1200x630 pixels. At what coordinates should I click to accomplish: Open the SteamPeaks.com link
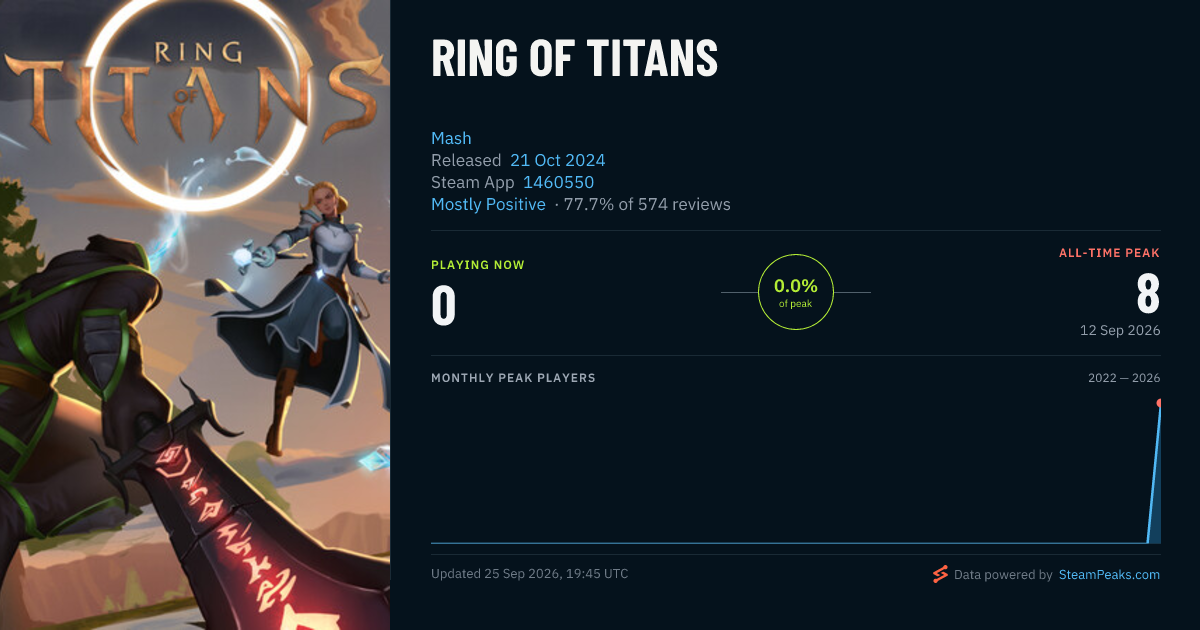tap(1109, 575)
